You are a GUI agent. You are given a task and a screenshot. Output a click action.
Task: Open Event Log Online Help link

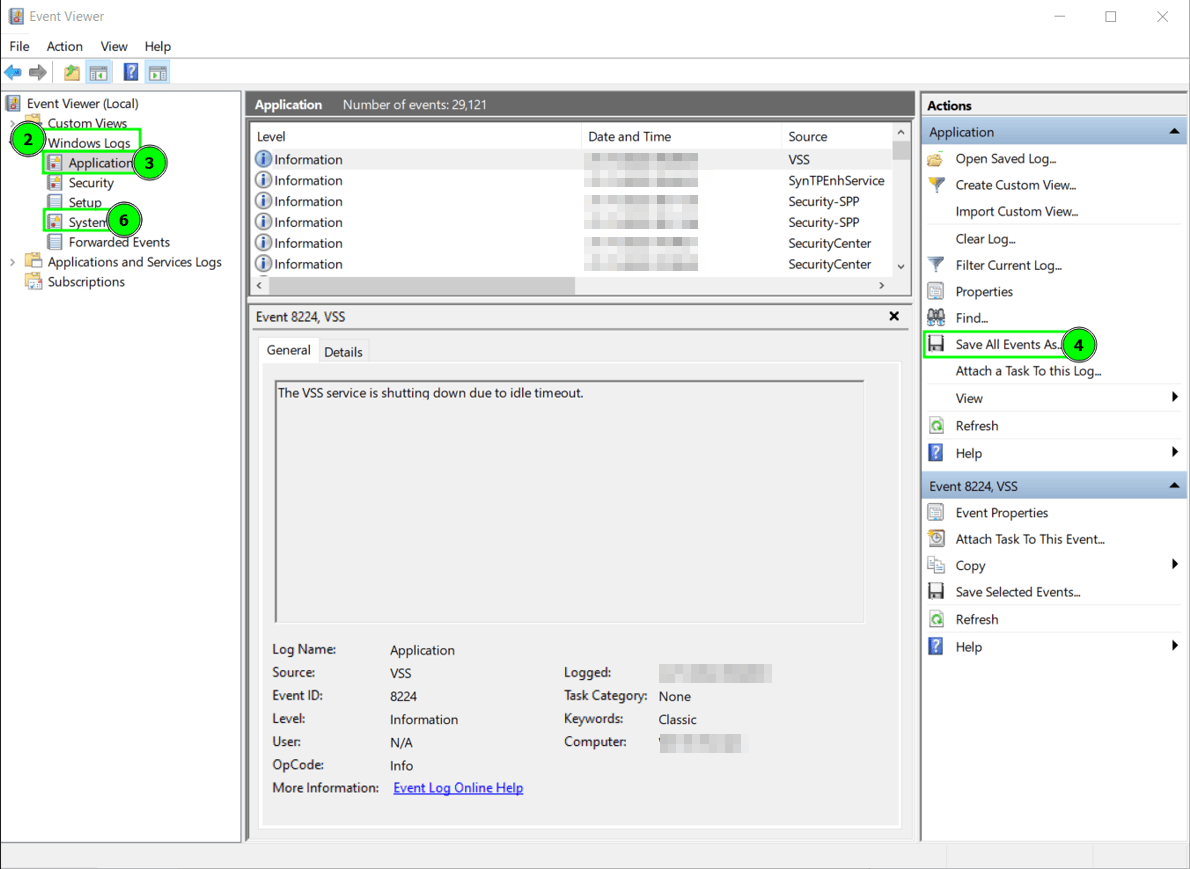point(457,788)
